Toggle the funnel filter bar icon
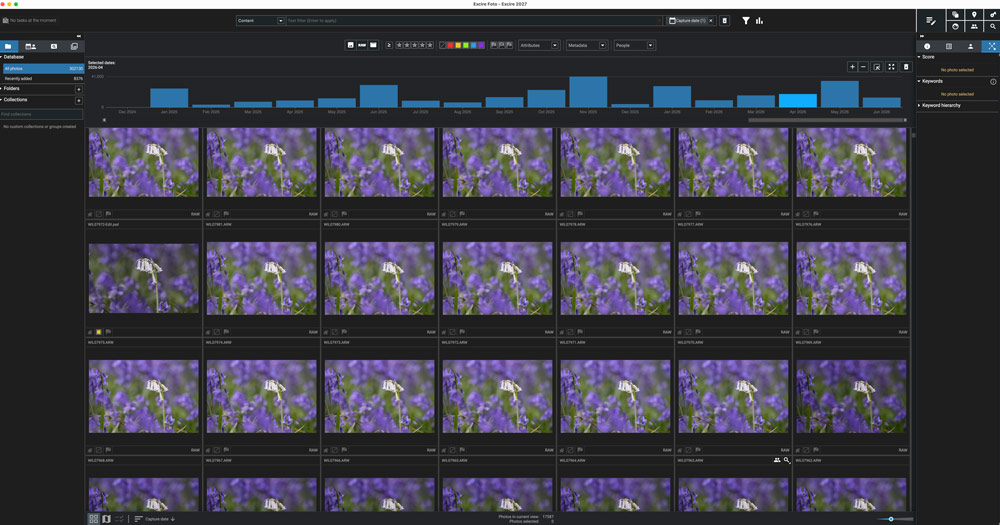The height and width of the screenshot is (525, 1000). point(746,20)
